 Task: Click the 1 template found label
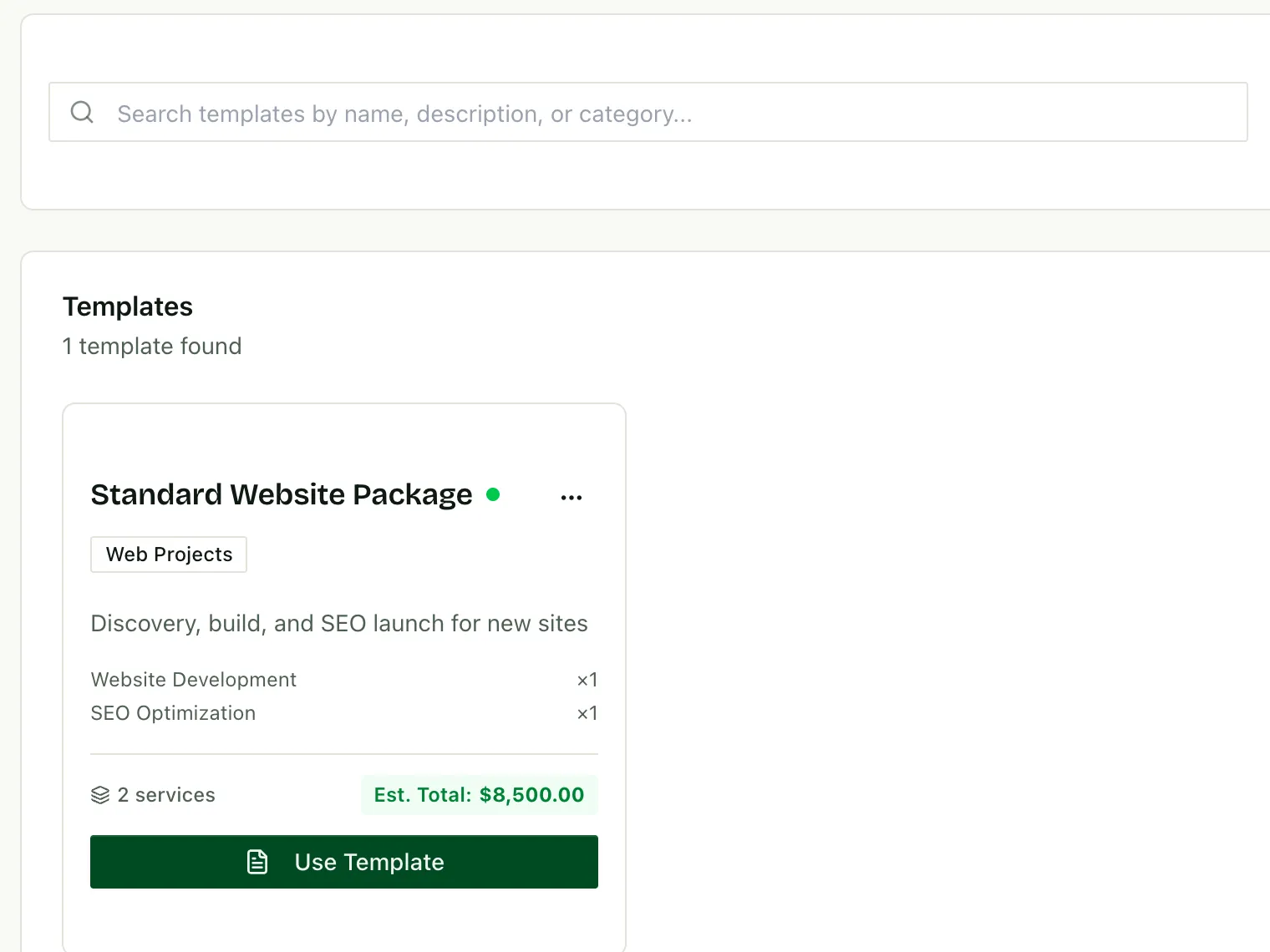click(152, 347)
